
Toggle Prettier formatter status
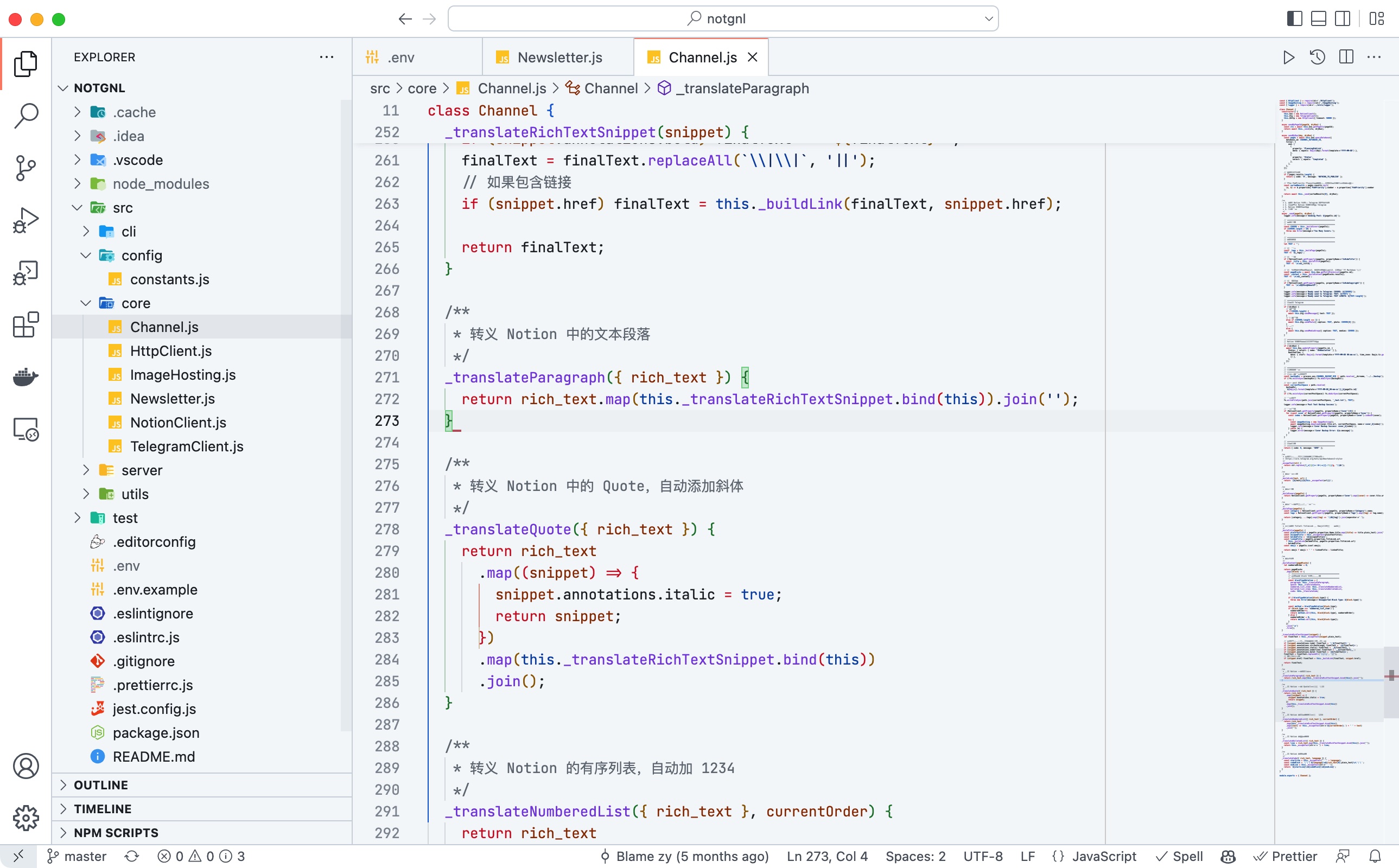coord(1284,856)
